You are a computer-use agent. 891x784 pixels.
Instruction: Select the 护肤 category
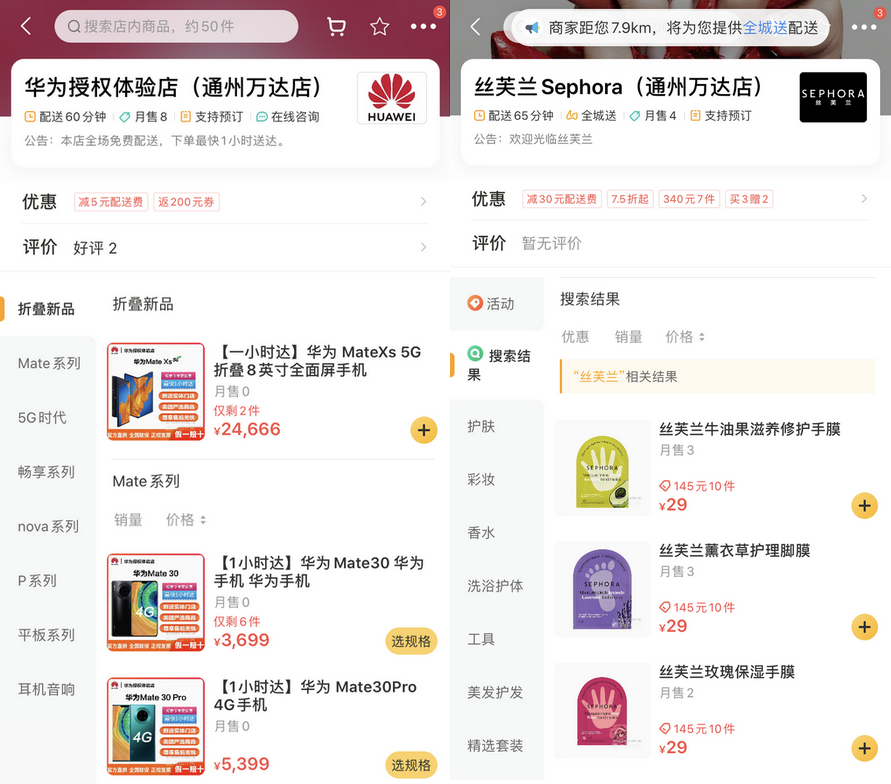click(x=482, y=427)
